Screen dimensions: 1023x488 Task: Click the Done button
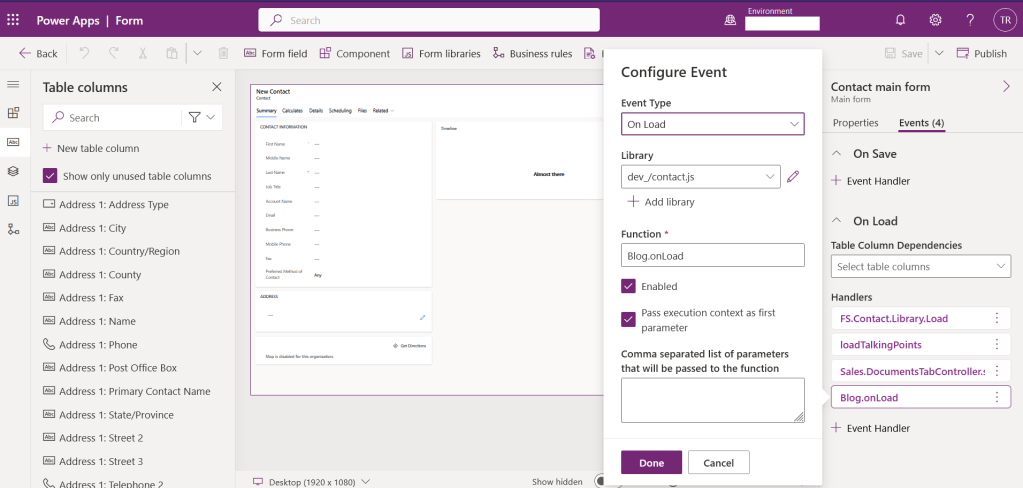click(651, 463)
